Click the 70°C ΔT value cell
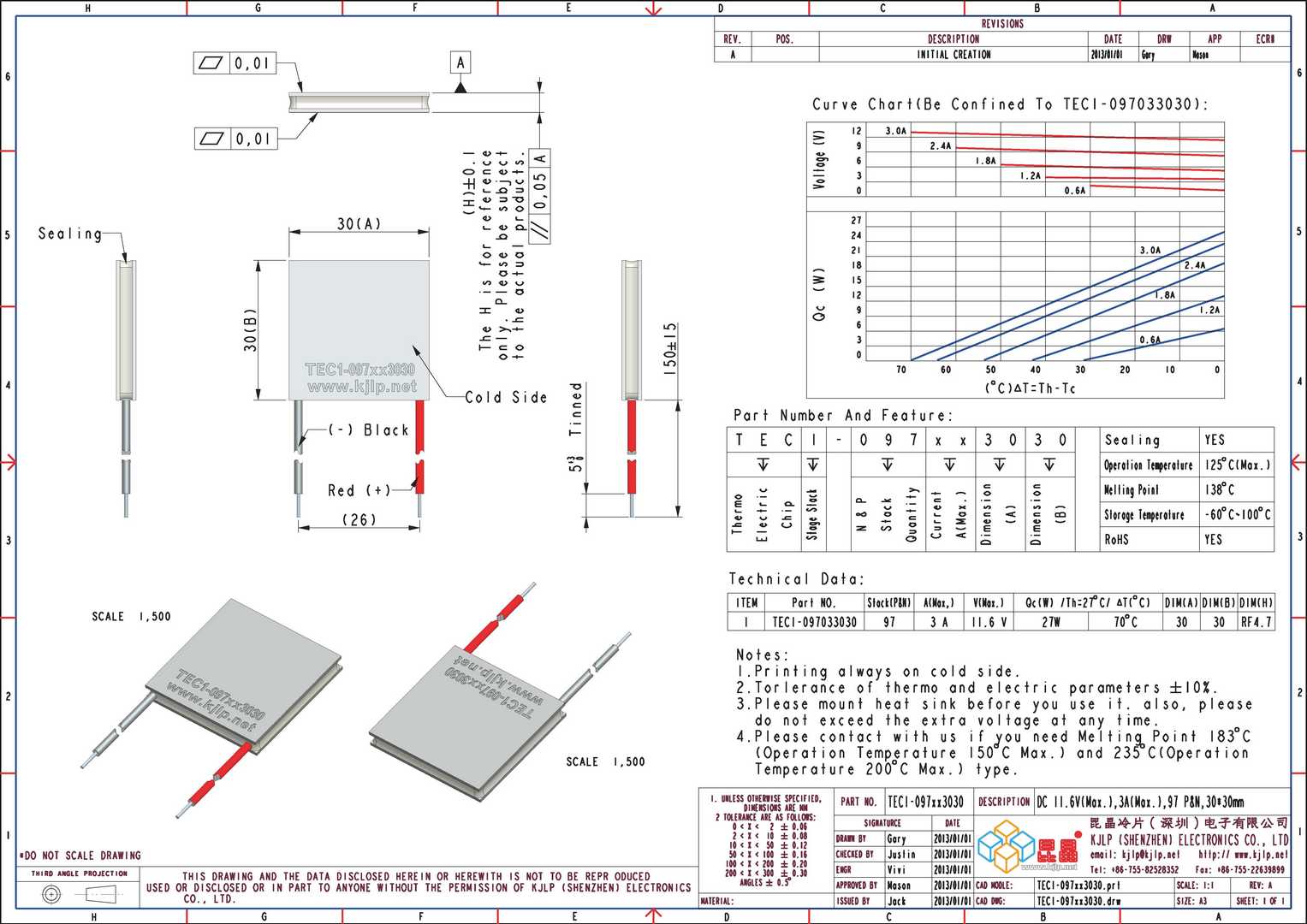Viewport: 1307px width, 924px height. tap(1126, 622)
